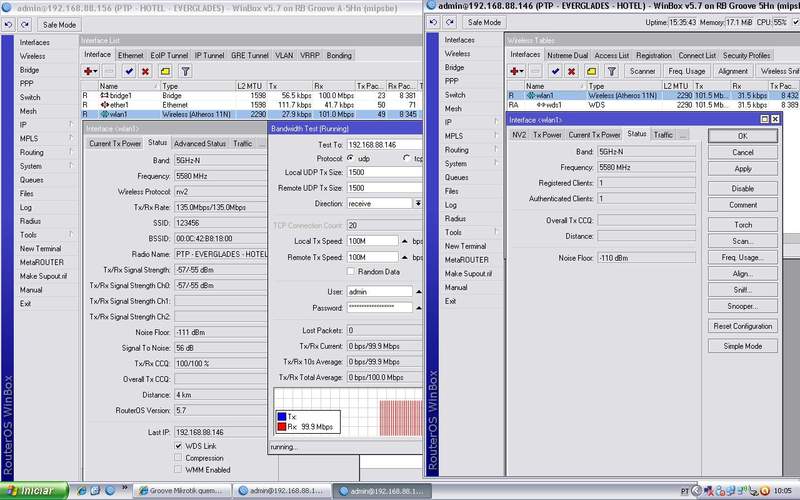
Task: Click Name column header in Interface List
Action: coord(129,86)
